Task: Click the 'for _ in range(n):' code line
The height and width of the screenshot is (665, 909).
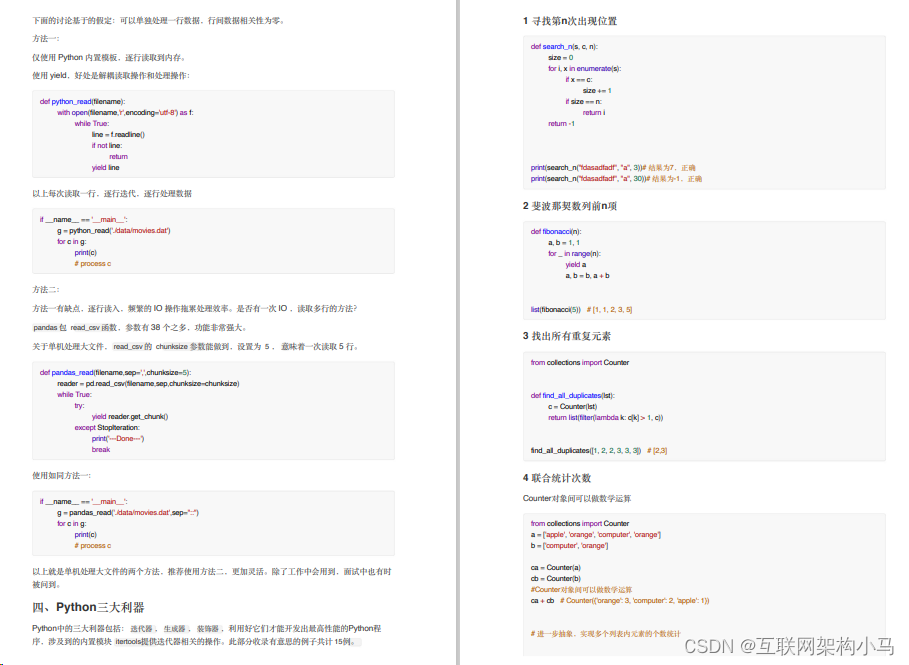Action: pos(574,253)
